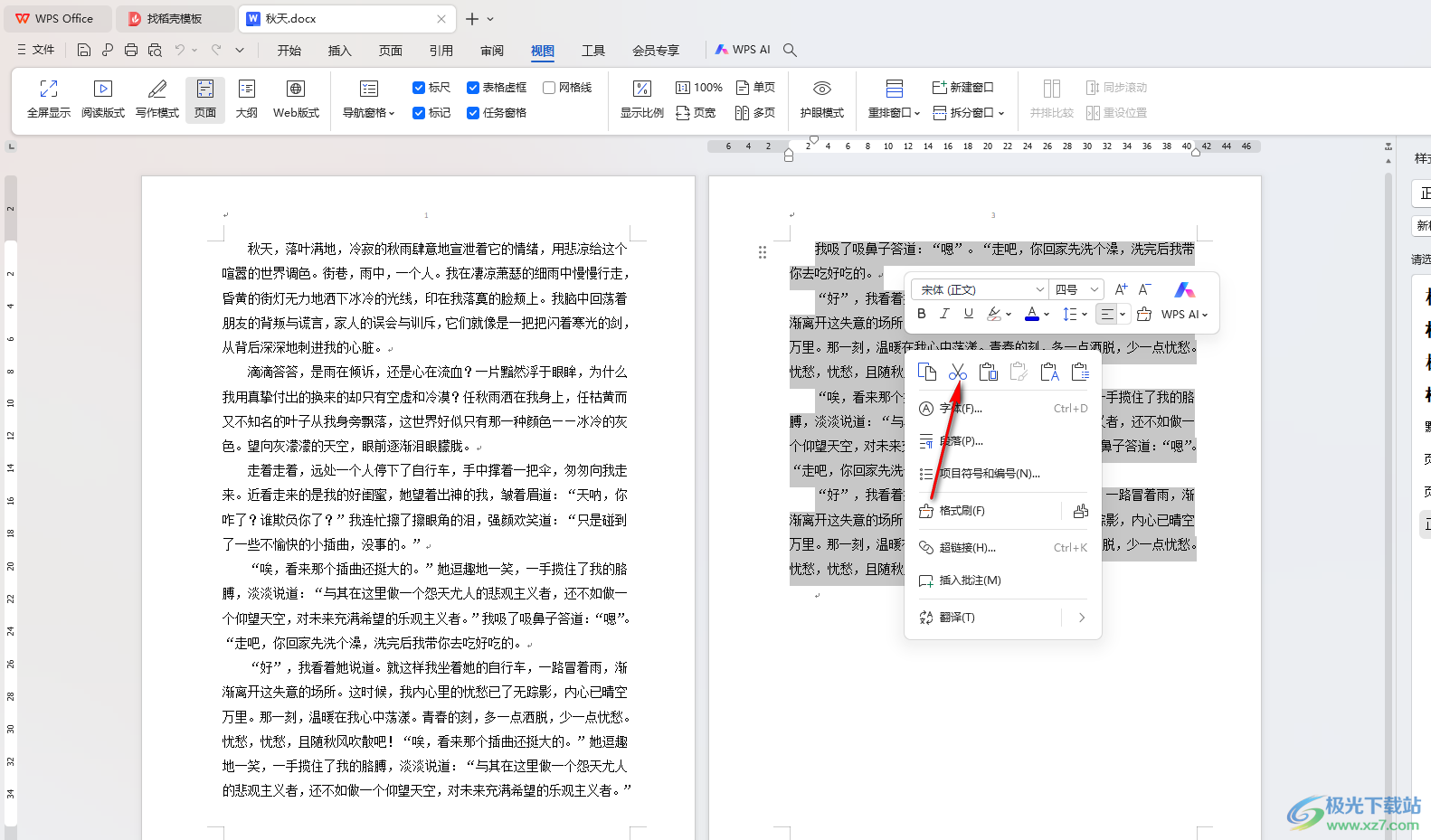This screenshot has height=840, width=1431.
Task: Click the New window button
Action: tap(962, 88)
